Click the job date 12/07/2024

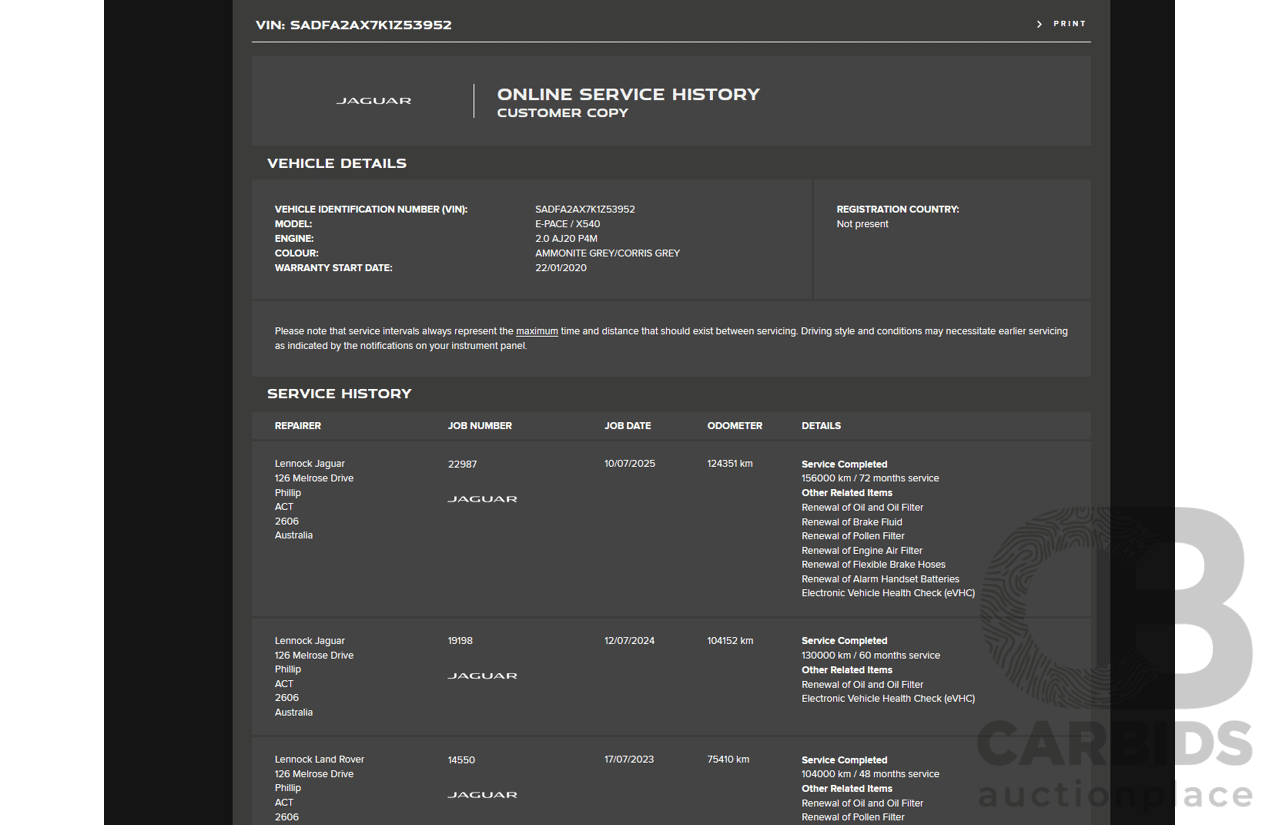[629, 641]
